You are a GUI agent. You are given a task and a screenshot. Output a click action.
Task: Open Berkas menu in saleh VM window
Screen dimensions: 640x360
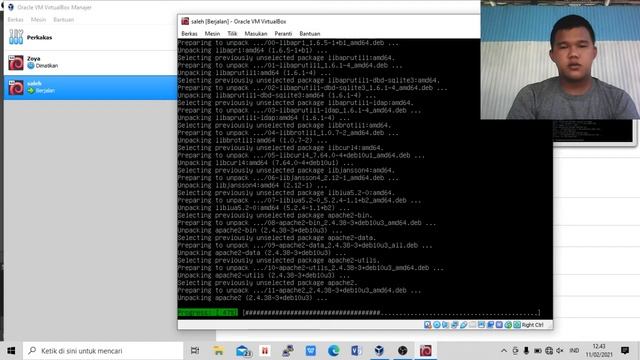(x=189, y=33)
